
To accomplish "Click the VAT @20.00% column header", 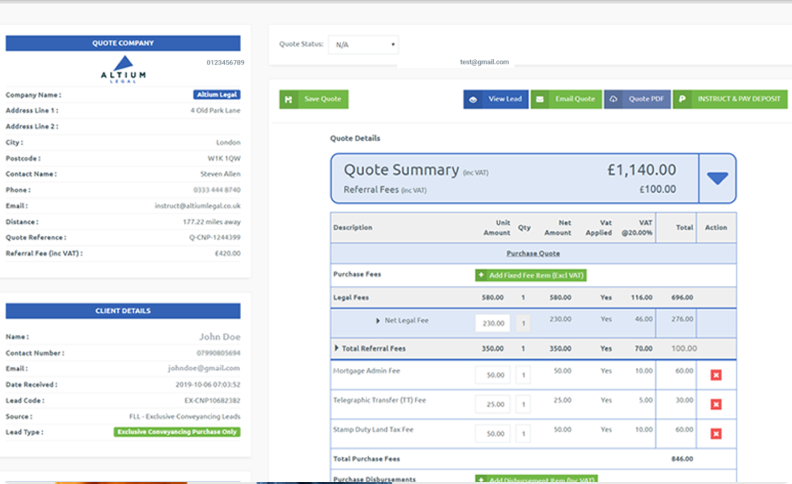I will click(x=637, y=228).
